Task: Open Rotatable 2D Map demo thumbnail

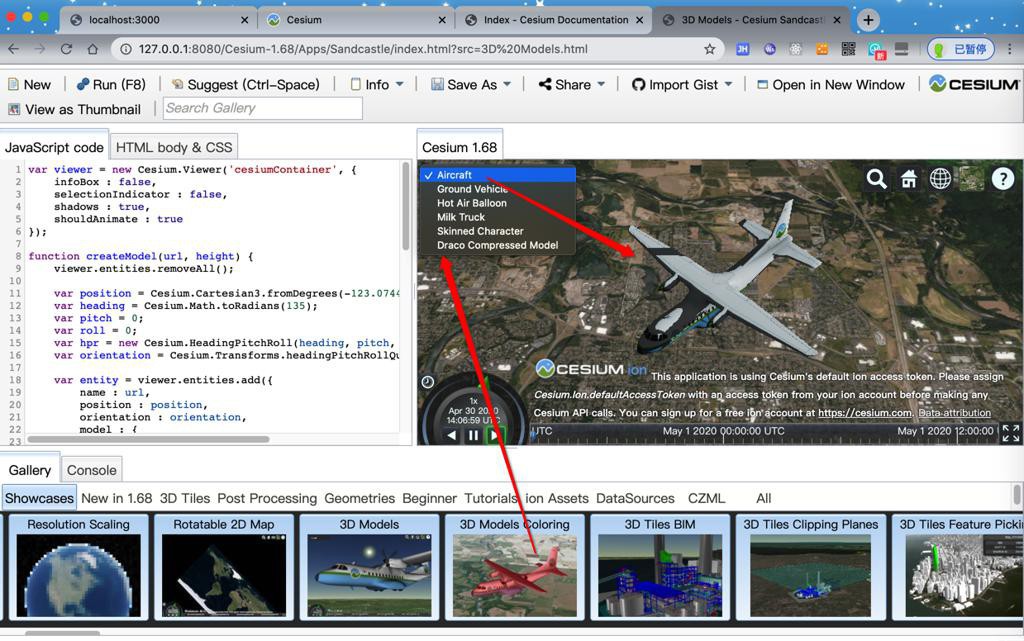Action: tap(223, 567)
